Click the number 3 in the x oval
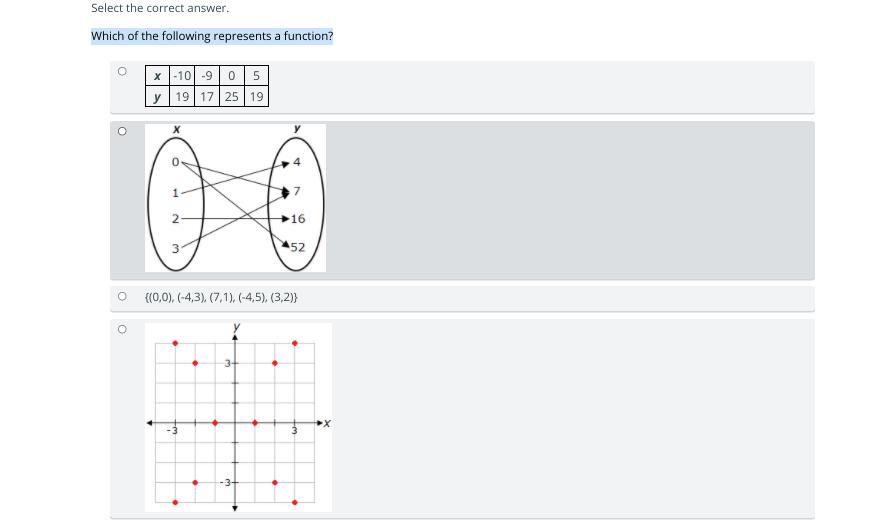The height and width of the screenshot is (520, 882). tap(175, 248)
